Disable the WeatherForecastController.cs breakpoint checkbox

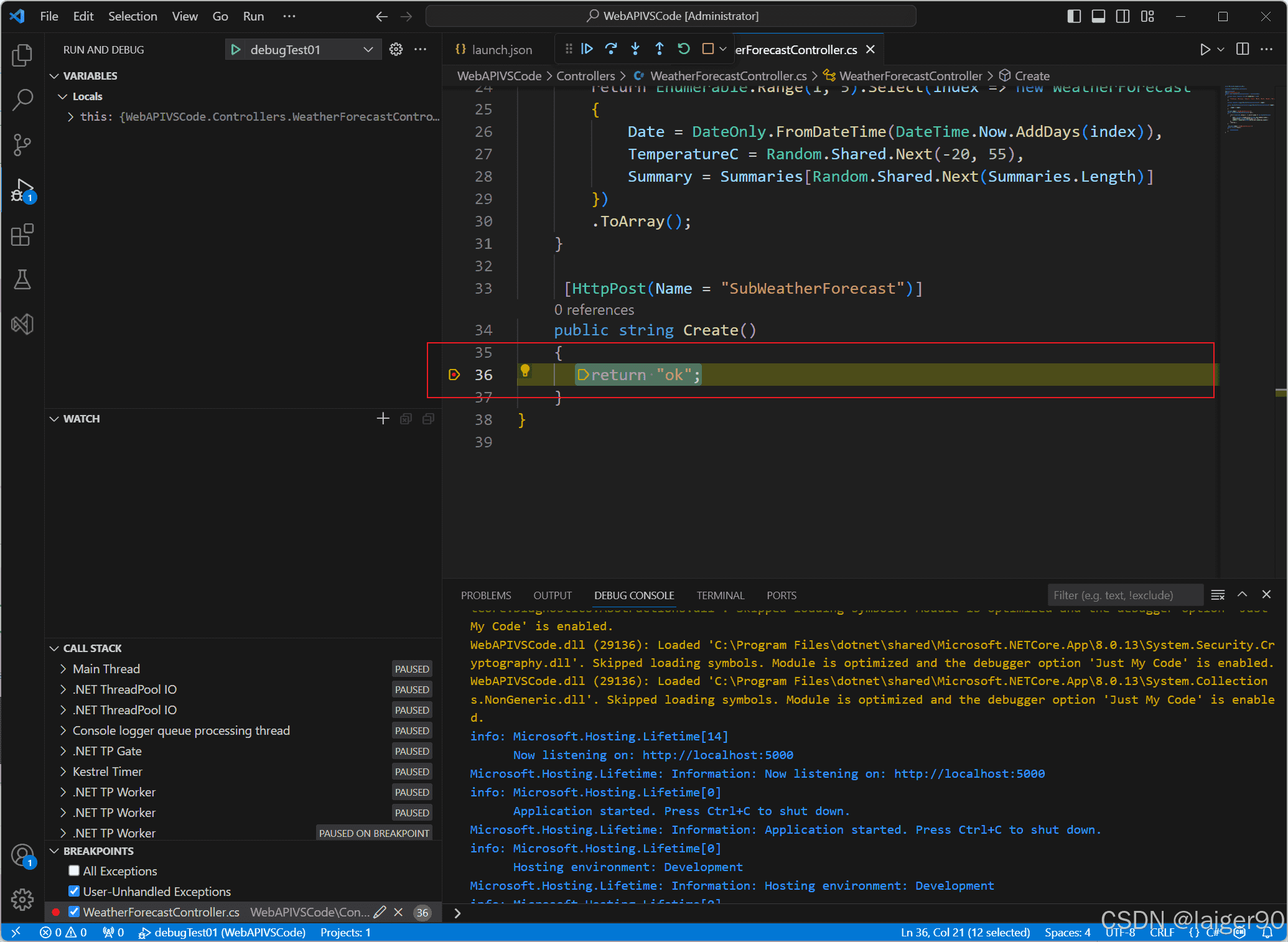coord(74,912)
